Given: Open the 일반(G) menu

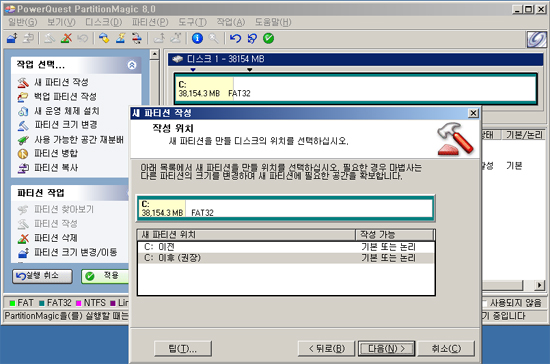Looking at the screenshot, I should 22,22.
